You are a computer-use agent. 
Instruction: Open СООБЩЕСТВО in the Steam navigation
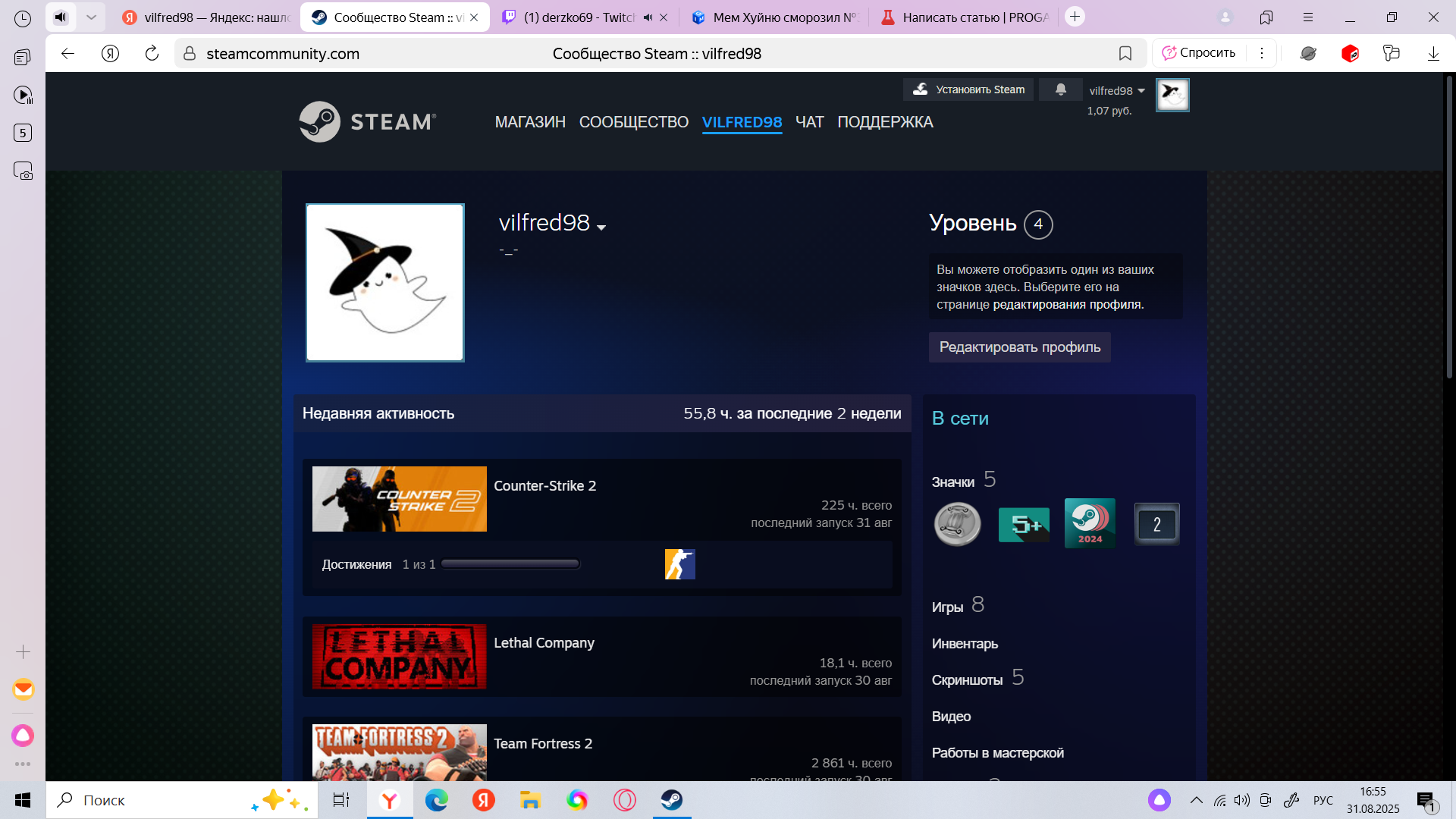[634, 122]
